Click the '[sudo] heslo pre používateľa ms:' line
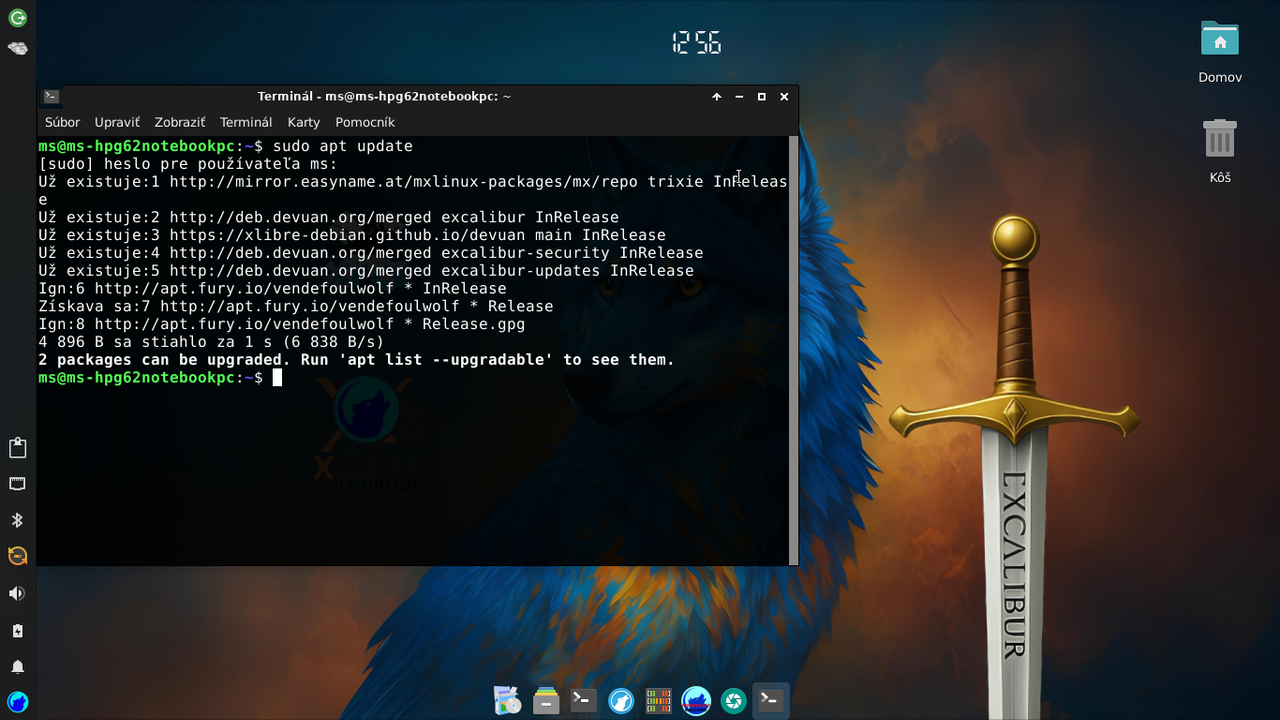Image resolution: width=1280 pixels, height=720 pixels. point(188,164)
